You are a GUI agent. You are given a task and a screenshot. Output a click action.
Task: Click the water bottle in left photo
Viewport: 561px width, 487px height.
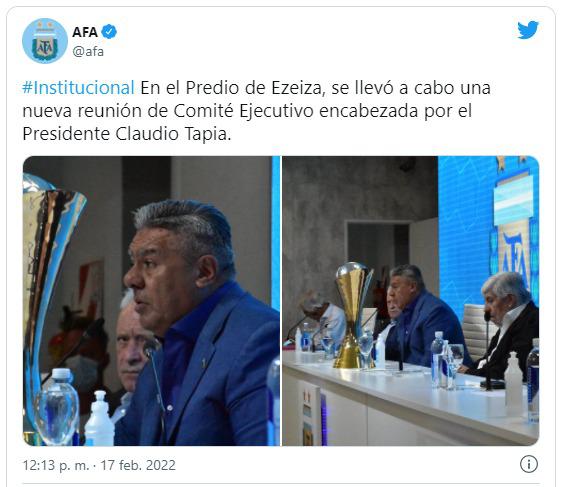pyautogui.click(x=57, y=407)
